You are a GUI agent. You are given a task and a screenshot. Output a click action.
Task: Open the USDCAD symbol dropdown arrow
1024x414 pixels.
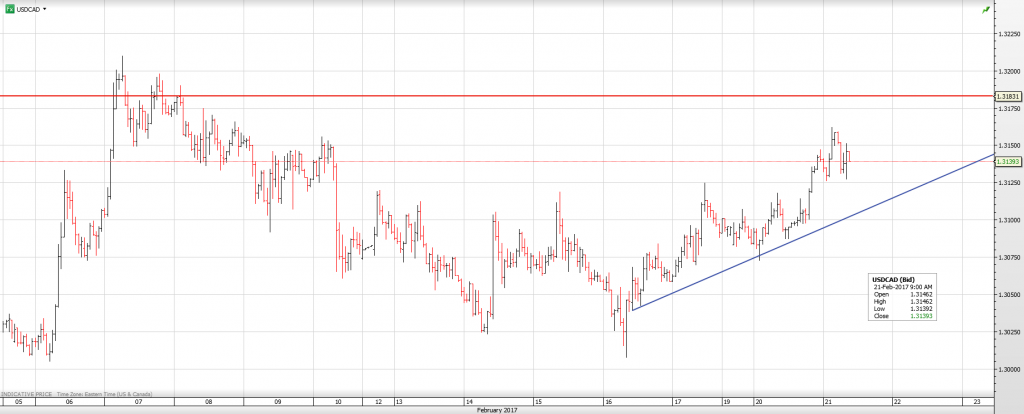coord(46,9)
